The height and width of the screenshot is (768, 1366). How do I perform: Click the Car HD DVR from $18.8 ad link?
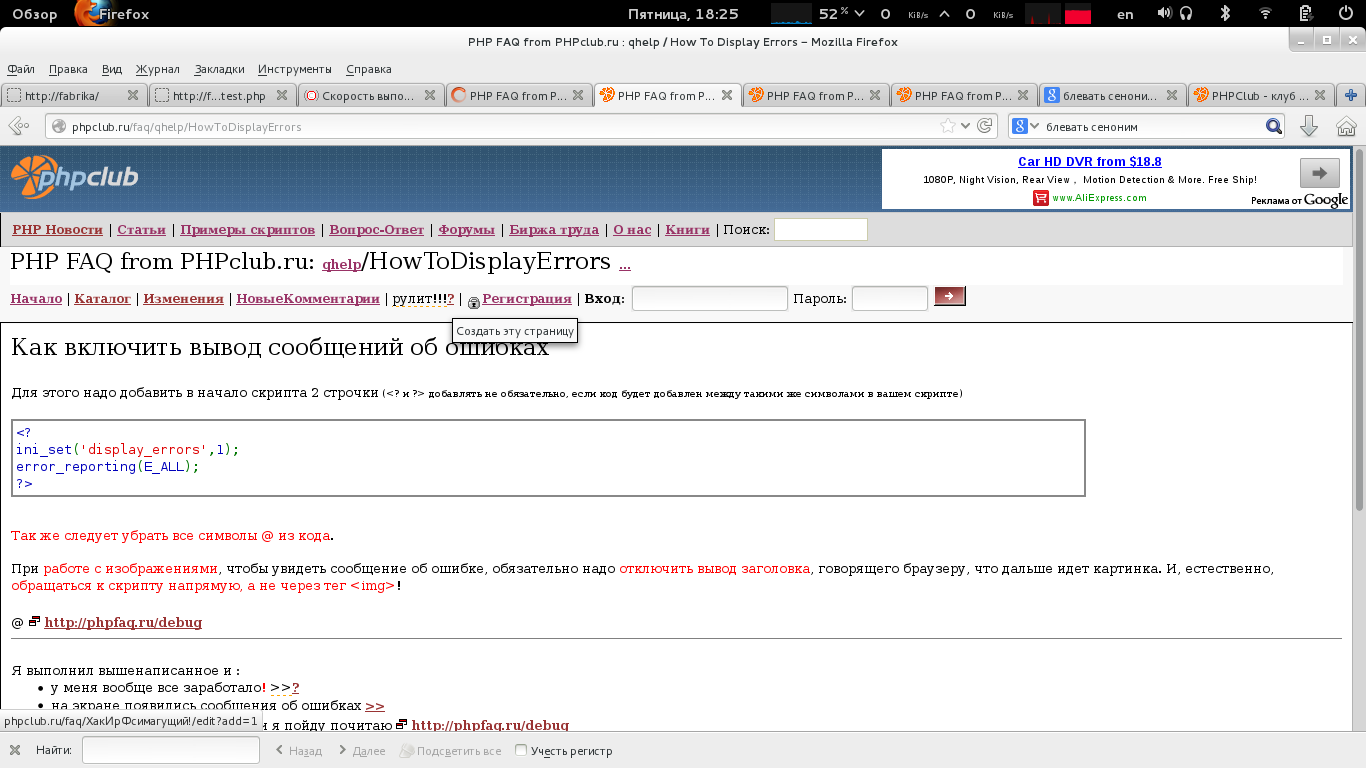coord(1090,162)
